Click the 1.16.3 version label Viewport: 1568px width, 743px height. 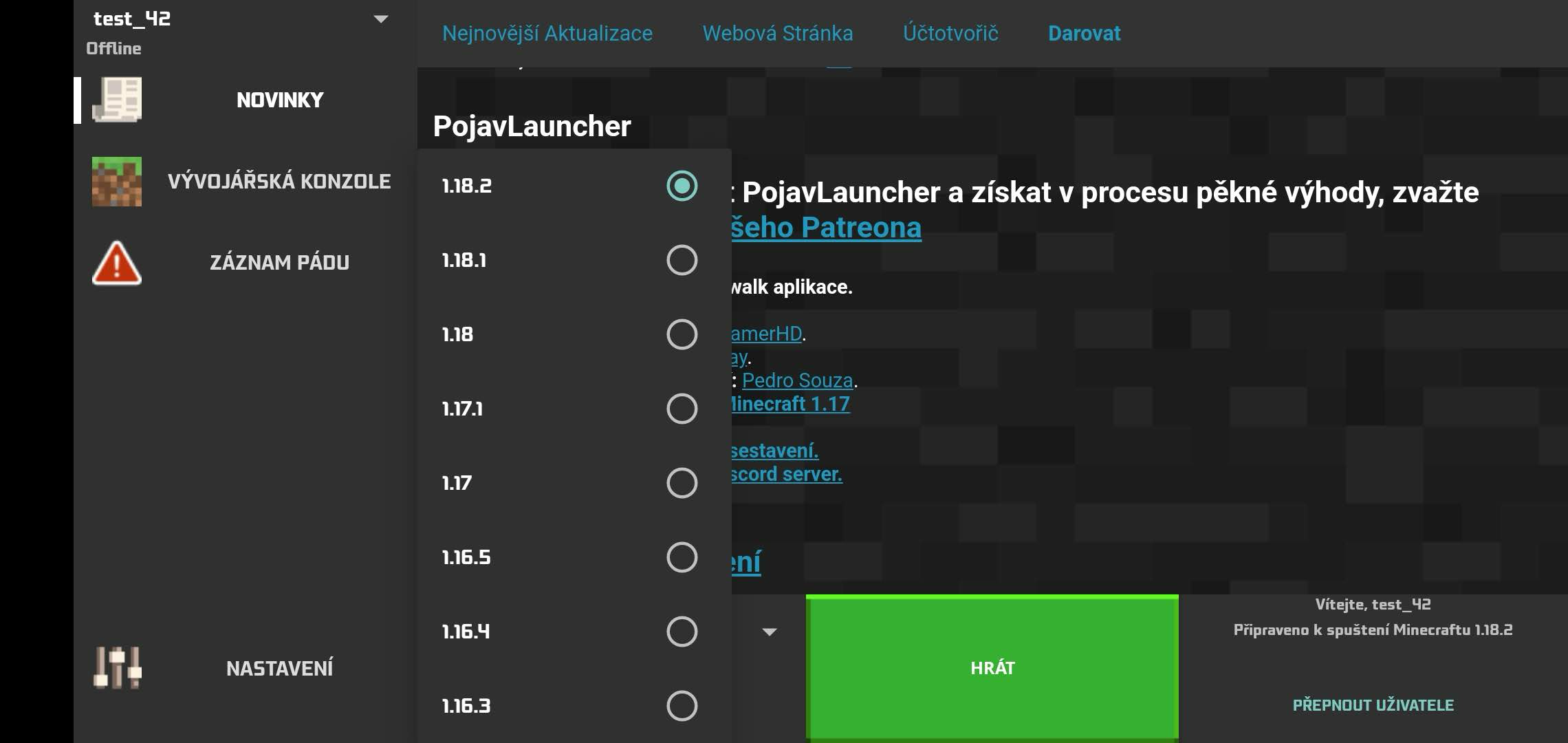pyautogui.click(x=466, y=706)
